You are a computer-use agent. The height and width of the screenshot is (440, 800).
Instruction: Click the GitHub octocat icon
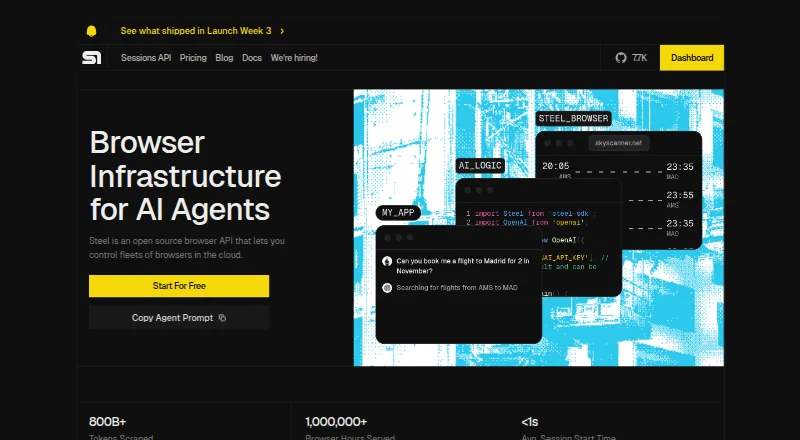coord(621,58)
